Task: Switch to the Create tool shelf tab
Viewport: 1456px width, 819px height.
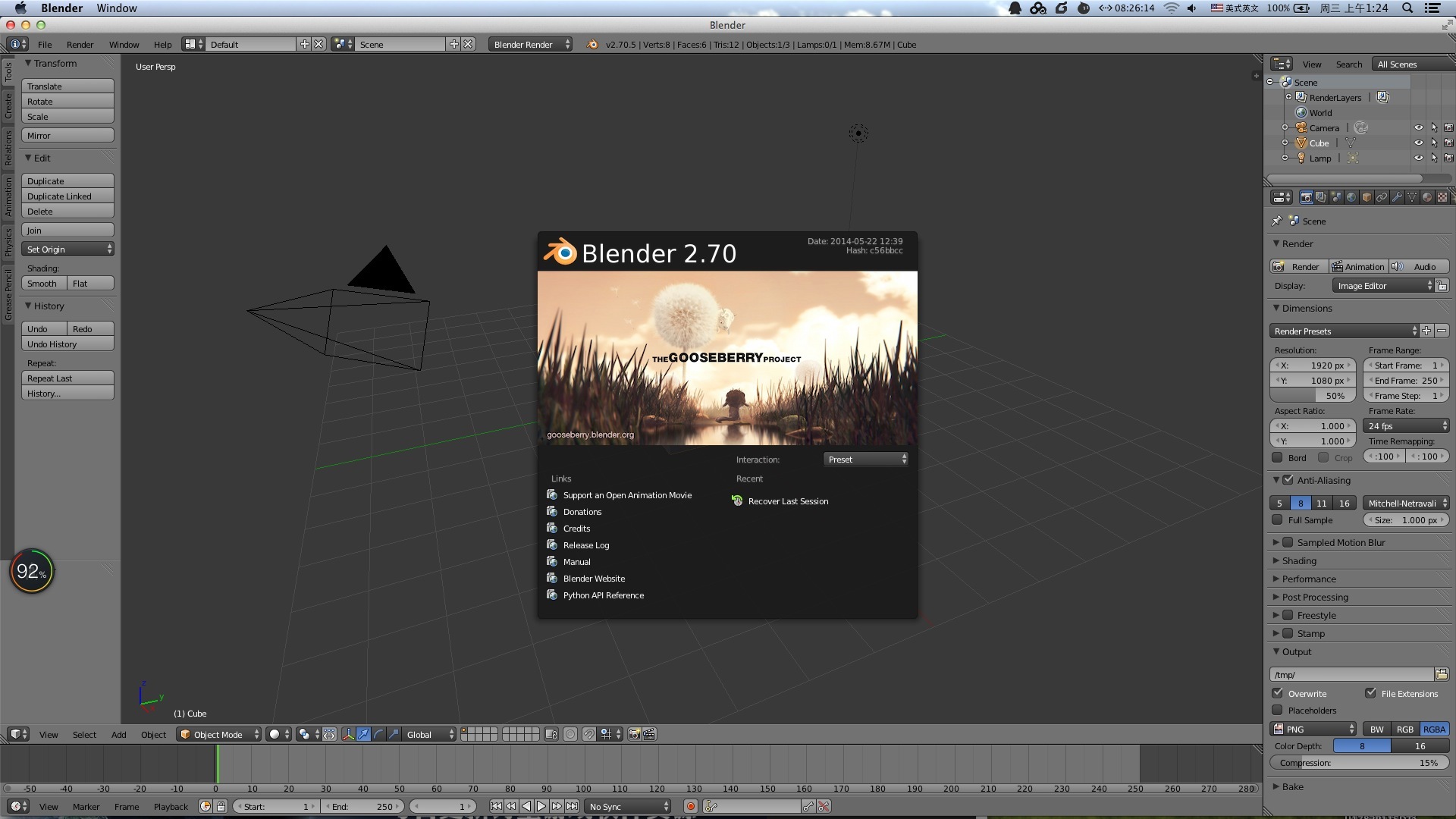Action: (x=8, y=106)
